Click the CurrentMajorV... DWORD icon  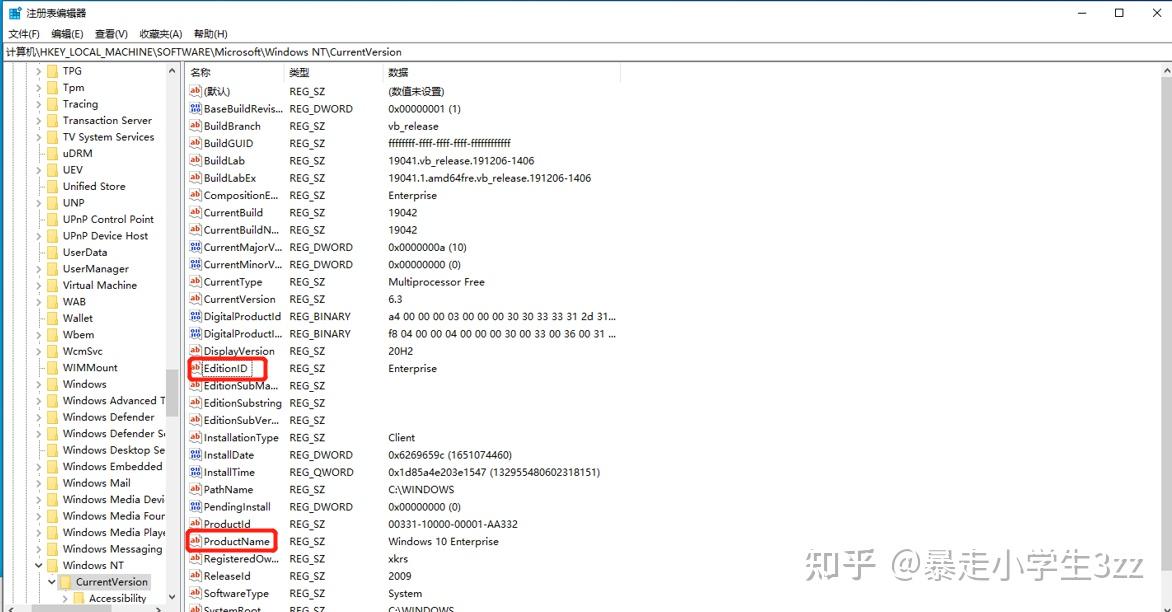(195, 247)
